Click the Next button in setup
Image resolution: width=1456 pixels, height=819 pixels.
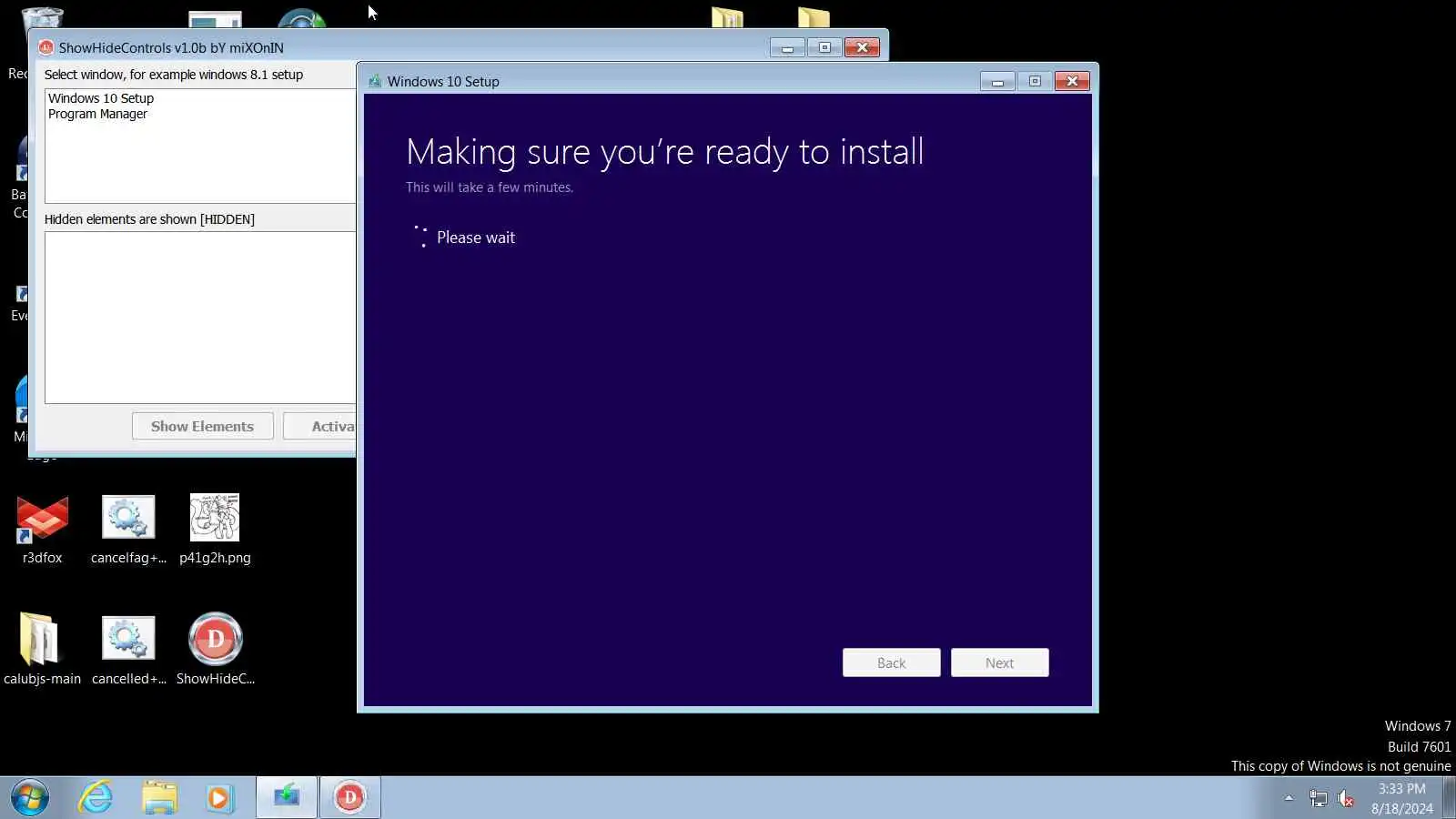point(1000,662)
